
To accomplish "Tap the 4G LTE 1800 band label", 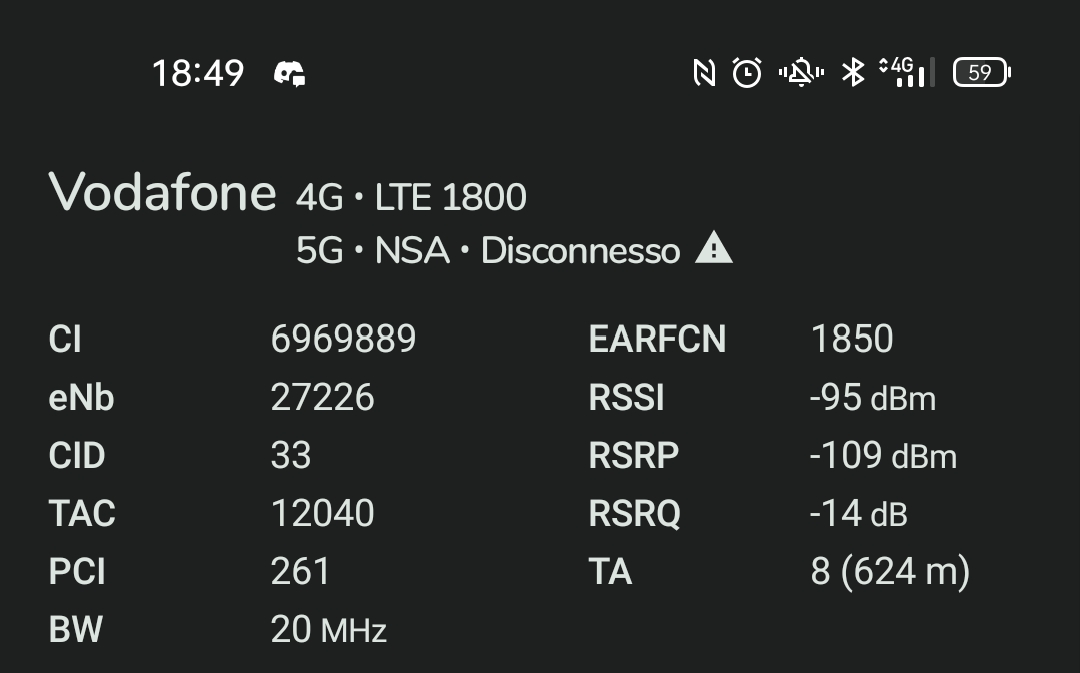I will pyautogui.click(x=411, y=197).
